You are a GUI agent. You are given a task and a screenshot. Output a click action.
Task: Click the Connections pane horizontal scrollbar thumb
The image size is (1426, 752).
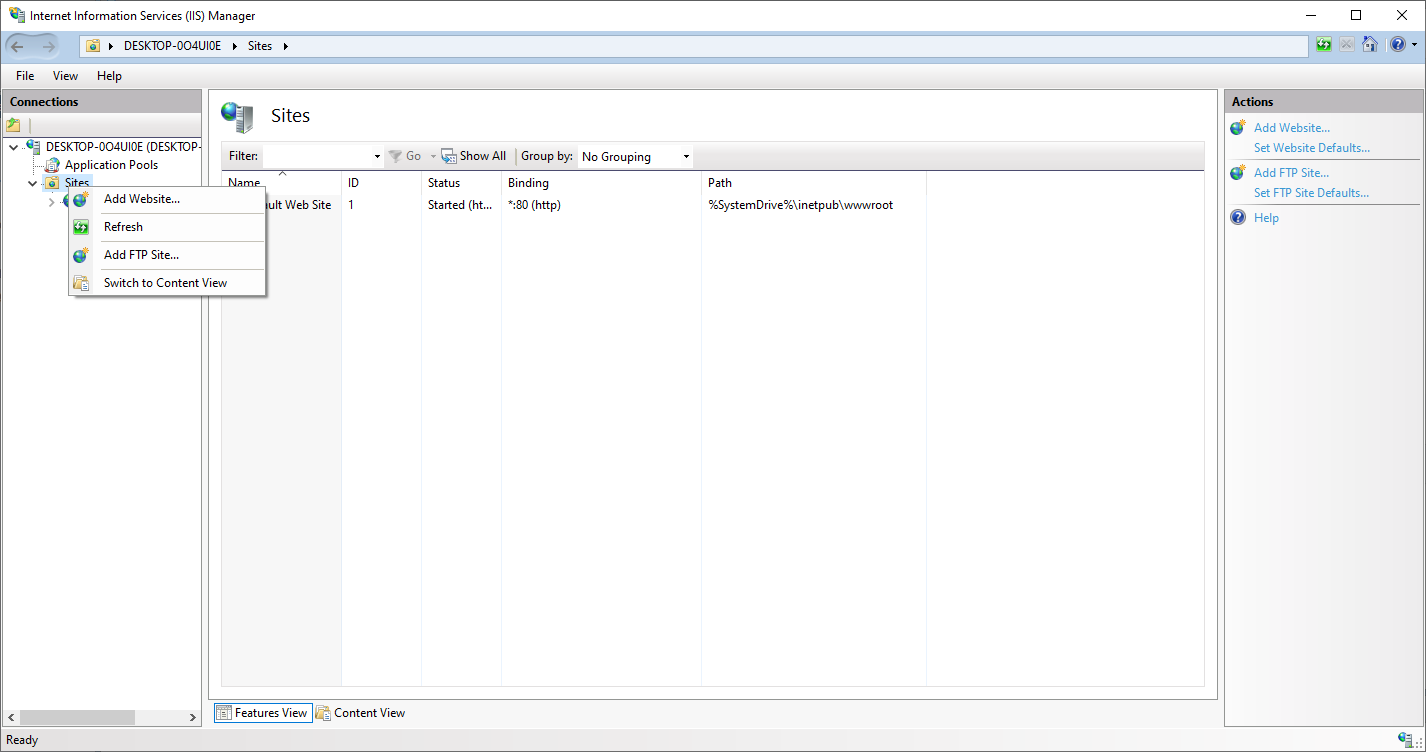tap(77, 718)
